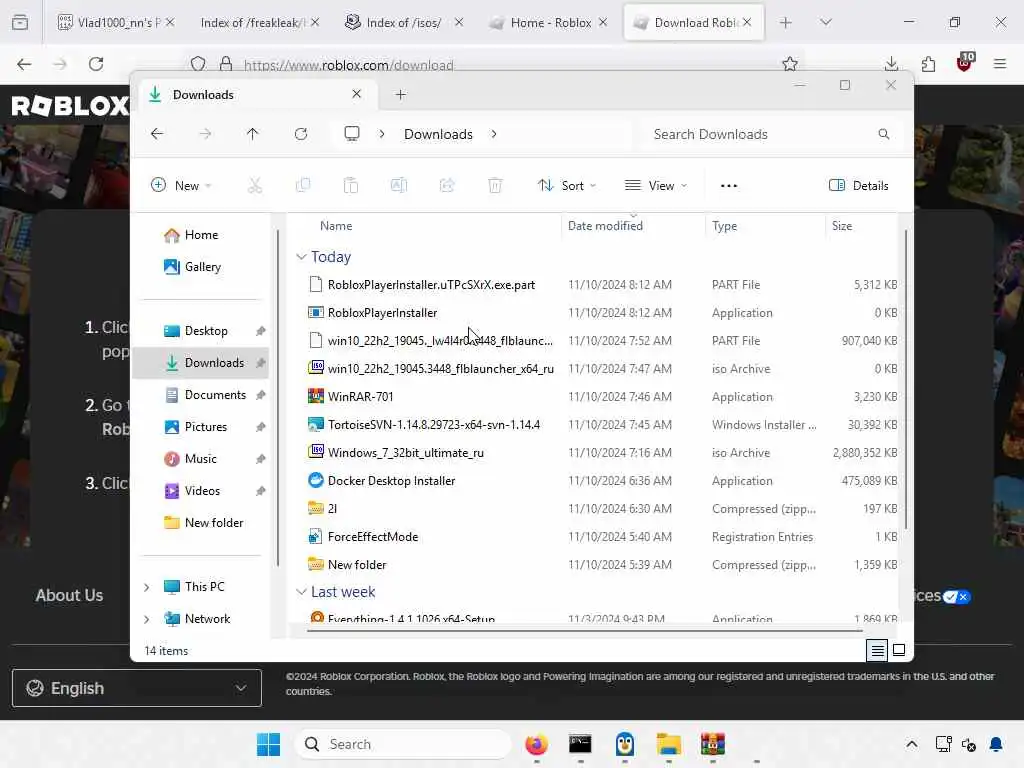Reload the Roblox page in Firefox
The image size is (1024, 768).
(x=96, y=64)
